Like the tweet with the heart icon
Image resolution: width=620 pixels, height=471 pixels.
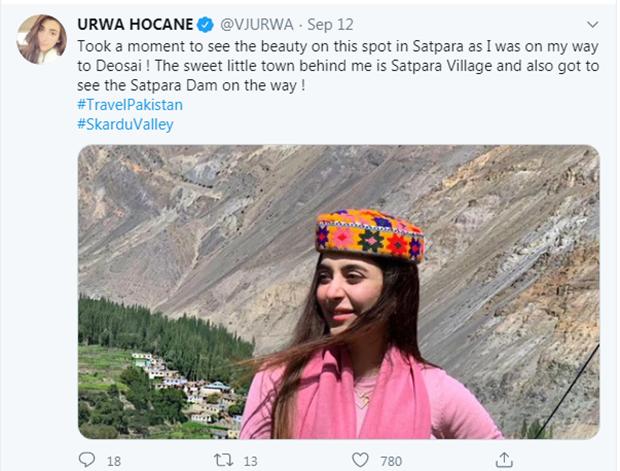(x=360, y=460)
